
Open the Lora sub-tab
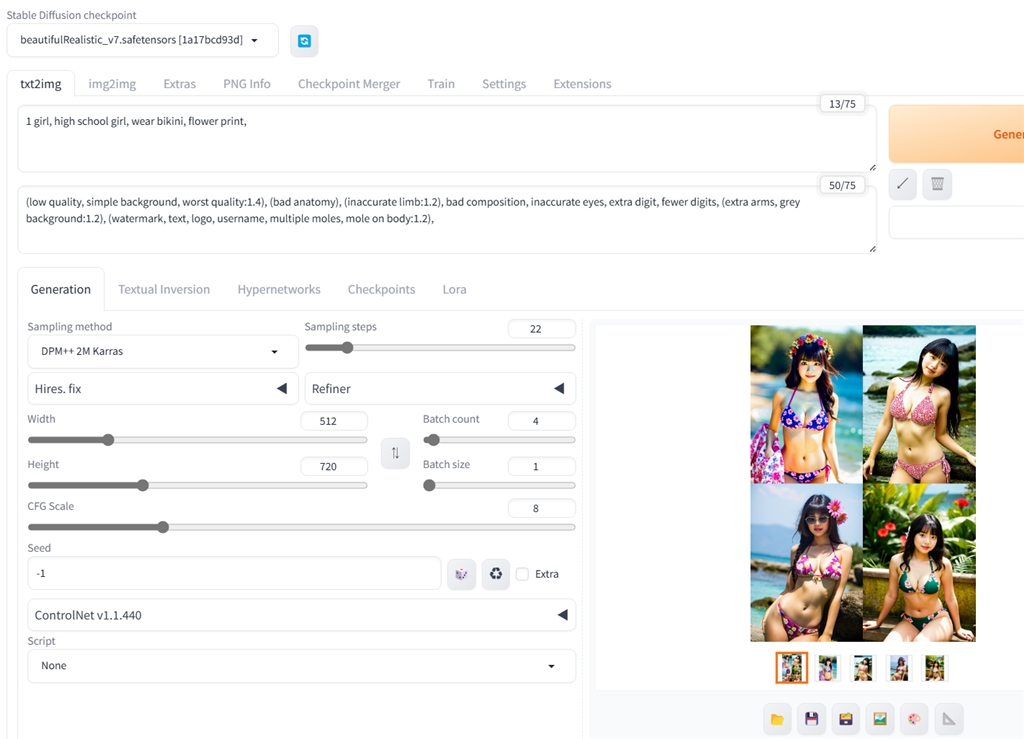click(x=455, y=290)
